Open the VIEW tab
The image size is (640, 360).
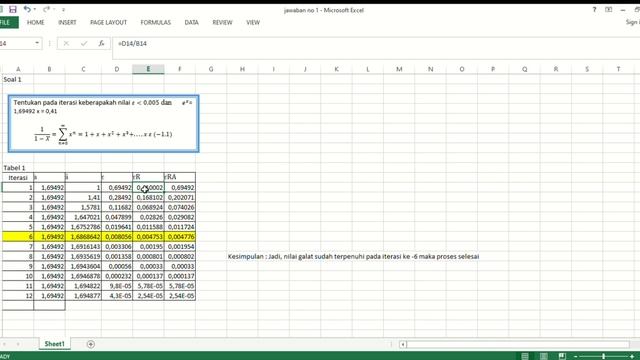253,22
